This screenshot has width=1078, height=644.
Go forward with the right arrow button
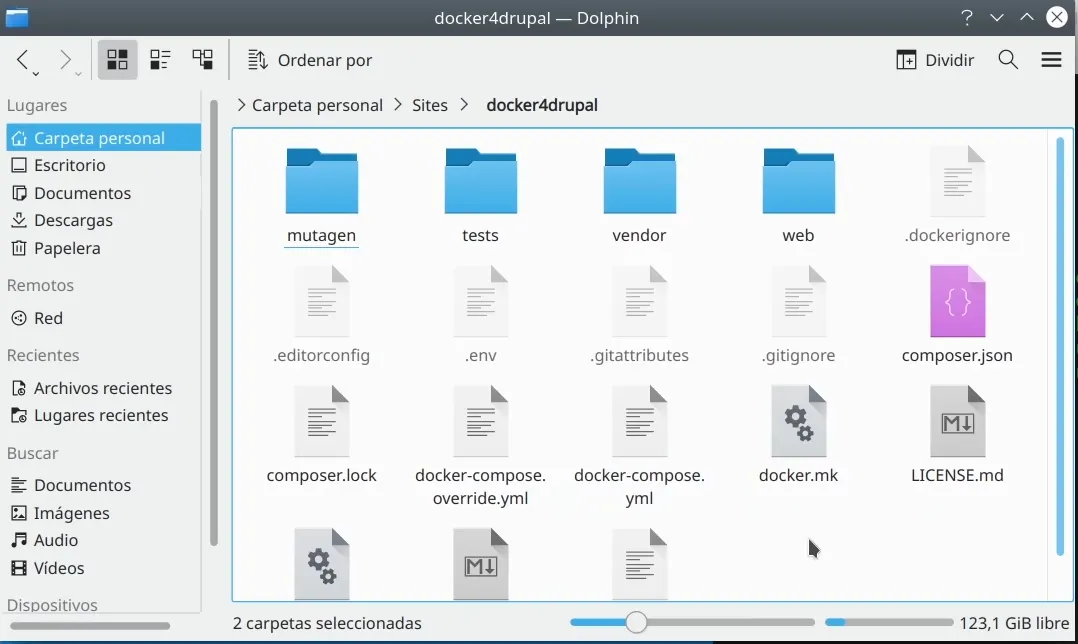tap(65, 60)
